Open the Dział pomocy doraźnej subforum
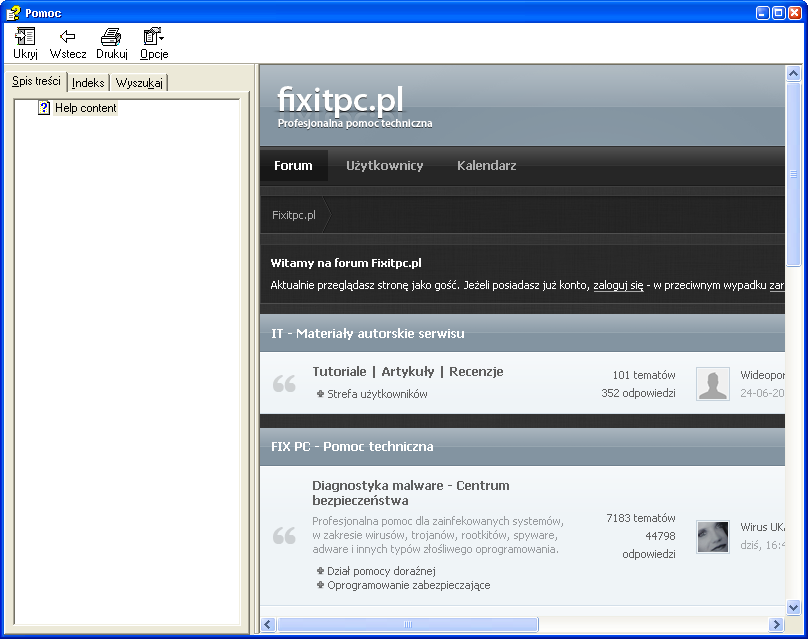 [381, 571]
